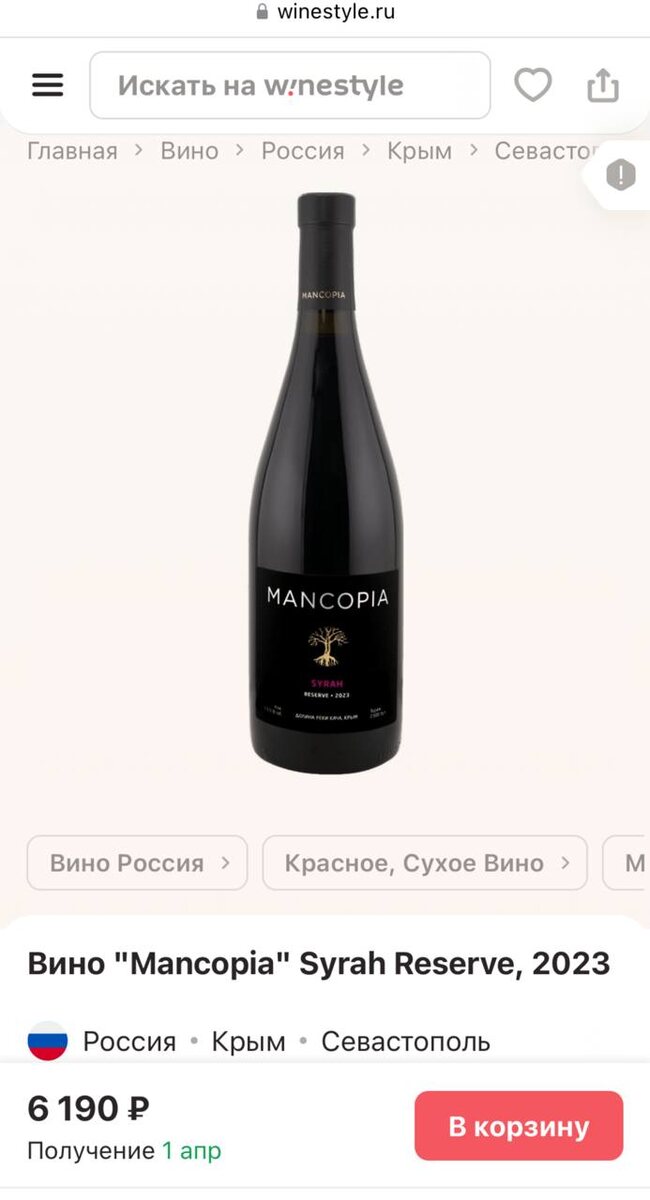Tap the Крым region link under the title
The image size is (650, 1200).
point(248,1041)
